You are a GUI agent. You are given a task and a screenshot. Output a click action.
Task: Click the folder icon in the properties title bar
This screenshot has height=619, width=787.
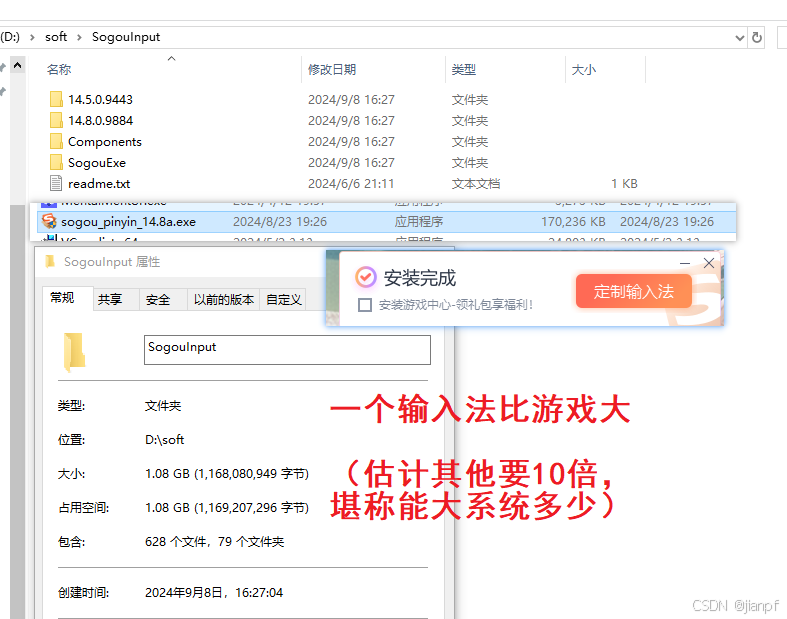coord(50,261)
